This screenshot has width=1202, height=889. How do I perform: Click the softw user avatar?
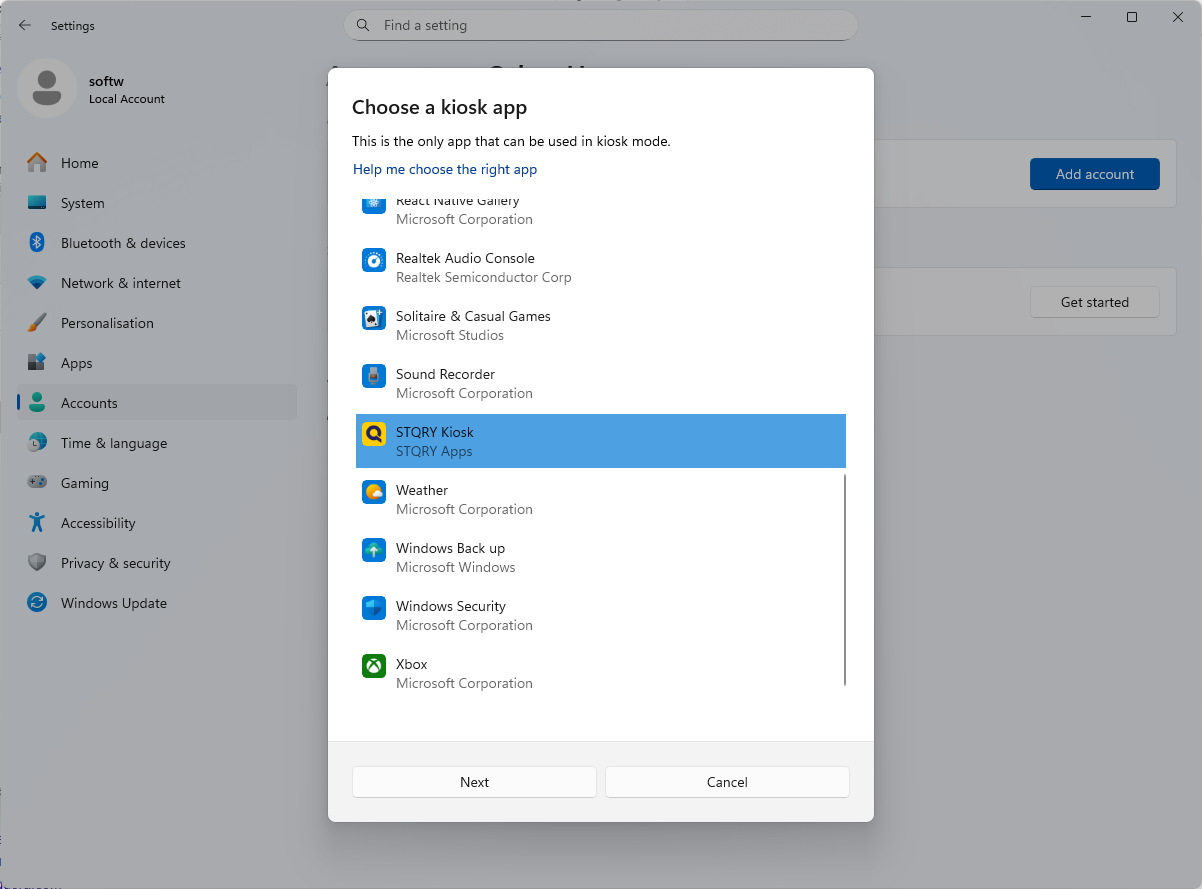coord(47,88)
